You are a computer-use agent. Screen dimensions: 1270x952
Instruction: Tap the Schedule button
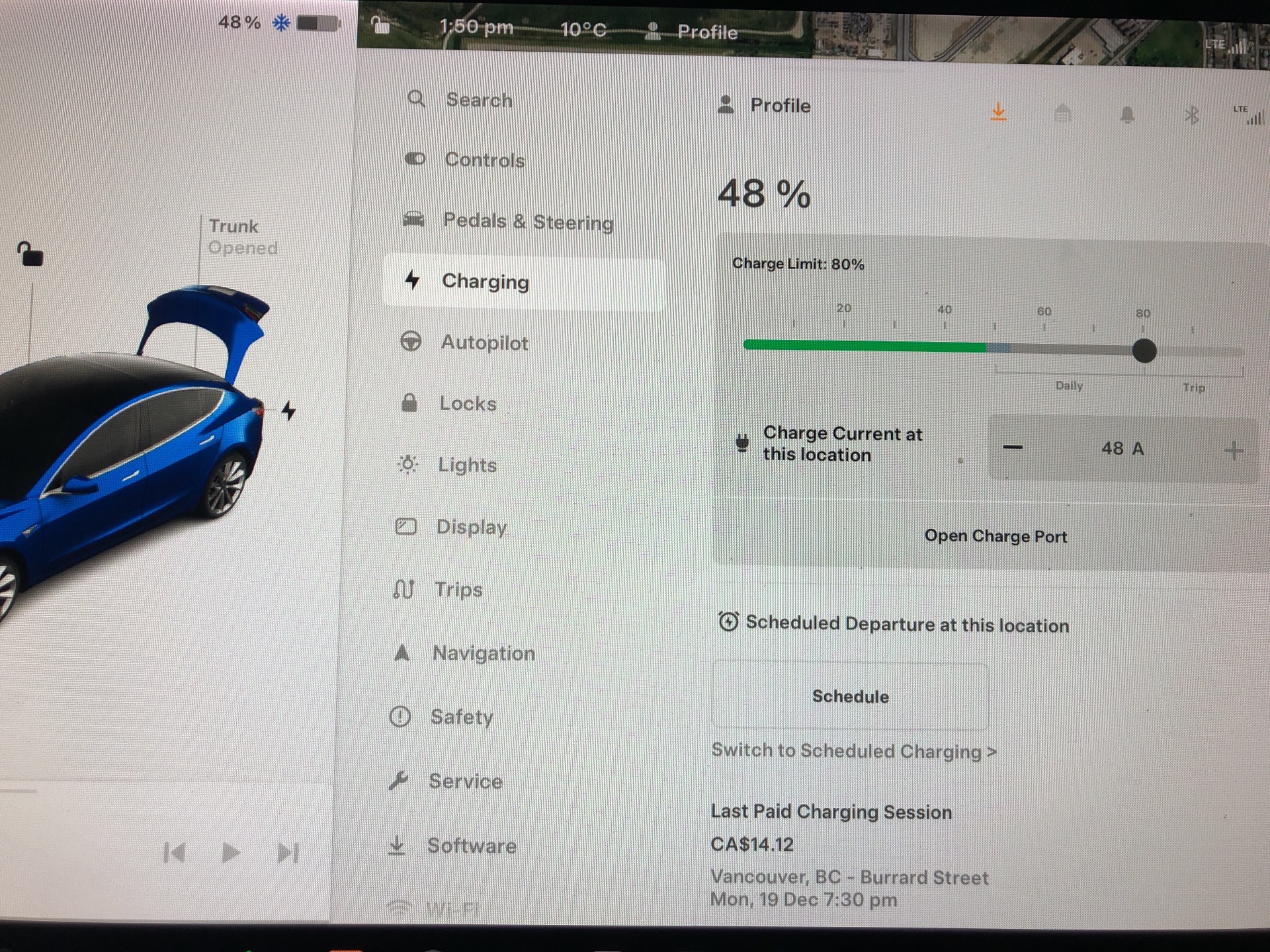pos(851,696)
